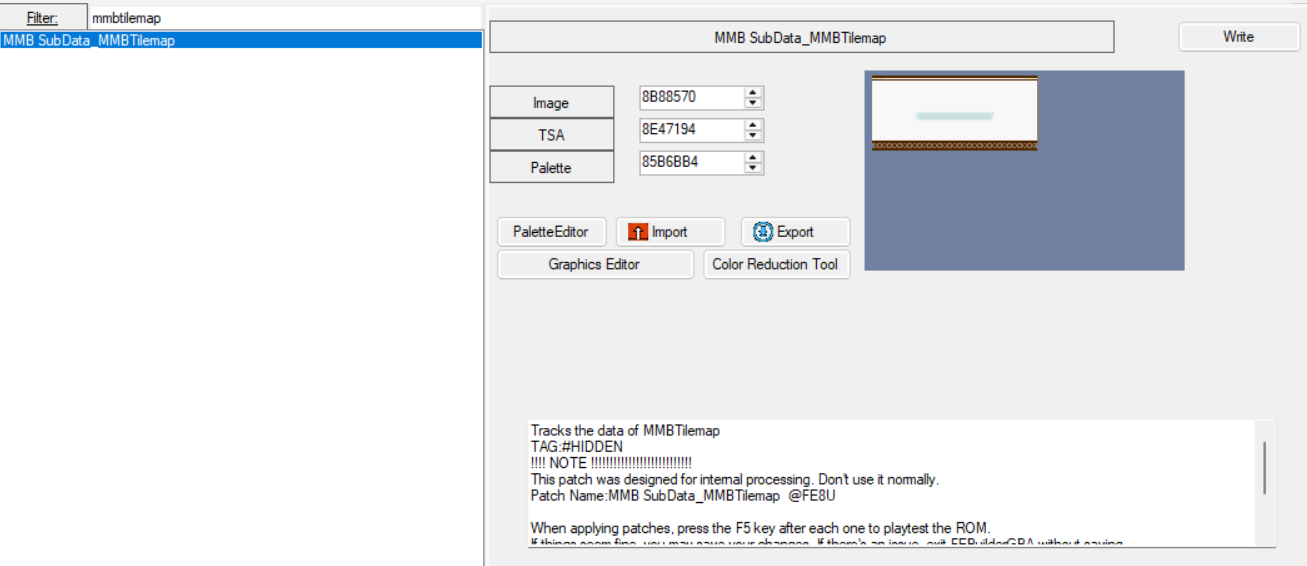
Task: Open the PaletteEditor
Action: coord(551,232)
